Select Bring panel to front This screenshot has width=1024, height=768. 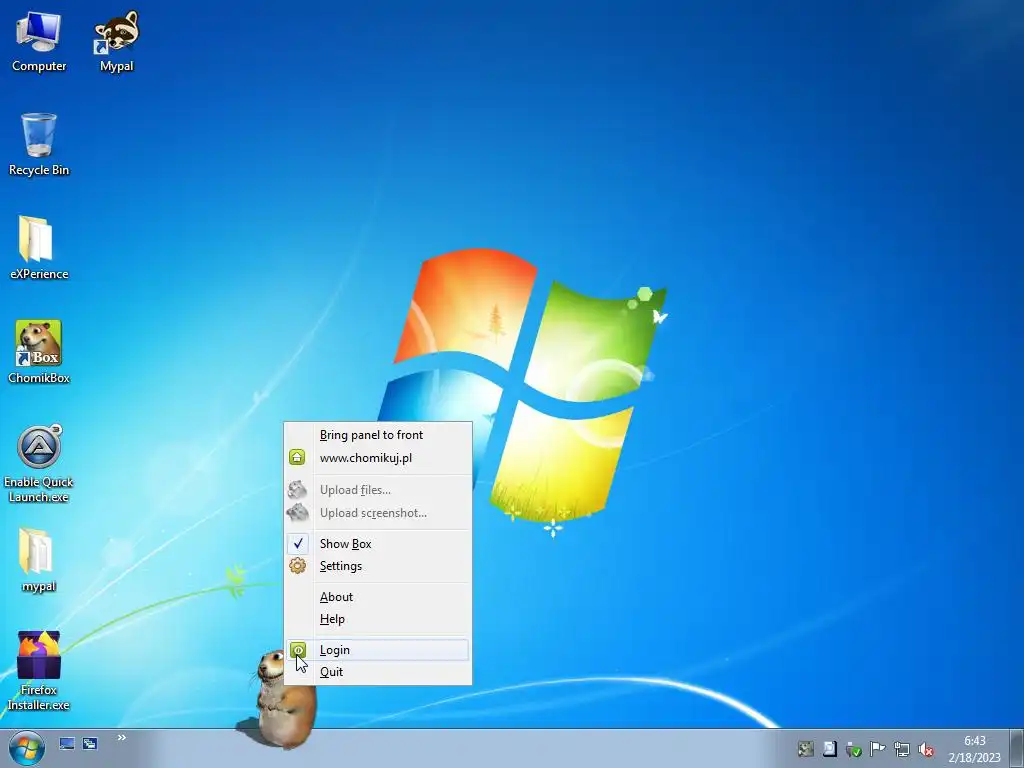point(377,435)
